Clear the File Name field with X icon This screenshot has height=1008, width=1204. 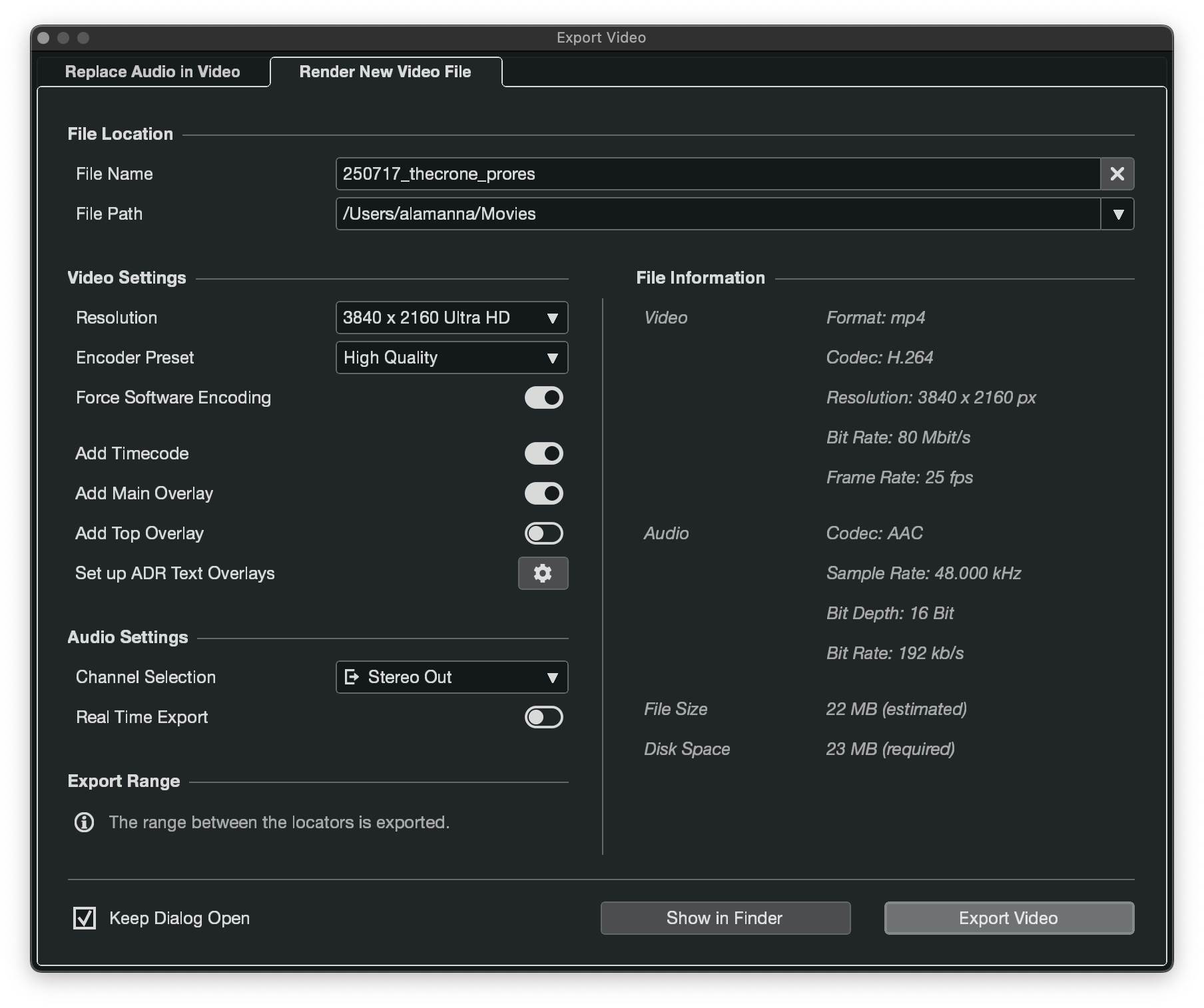tap(1117, 174)
